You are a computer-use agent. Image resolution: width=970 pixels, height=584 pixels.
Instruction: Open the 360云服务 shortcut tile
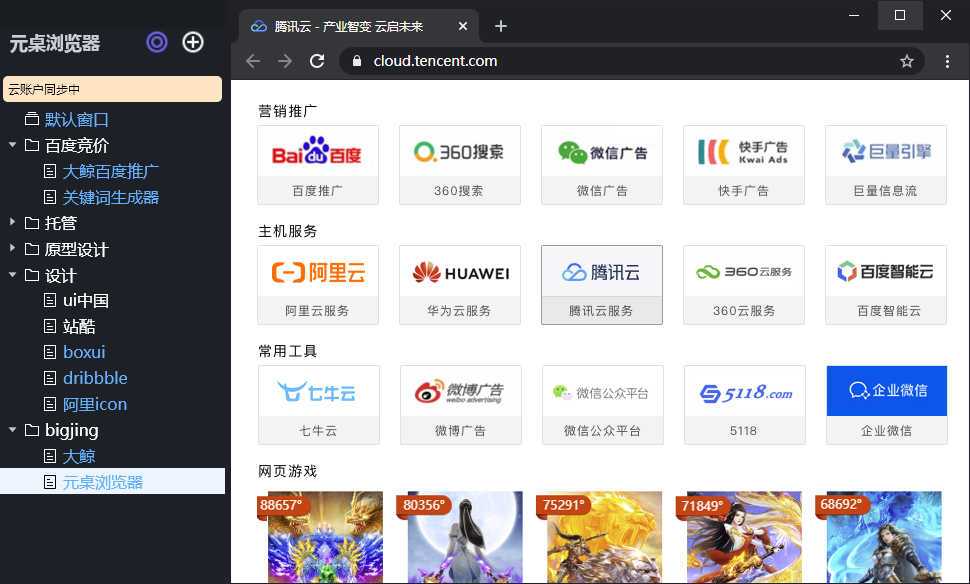(744, 285)
